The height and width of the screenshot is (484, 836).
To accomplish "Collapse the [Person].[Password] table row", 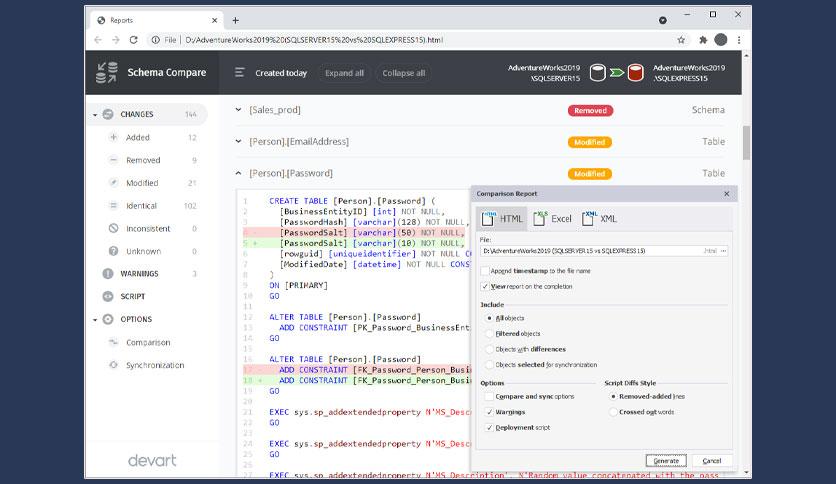I will point(238,173).
